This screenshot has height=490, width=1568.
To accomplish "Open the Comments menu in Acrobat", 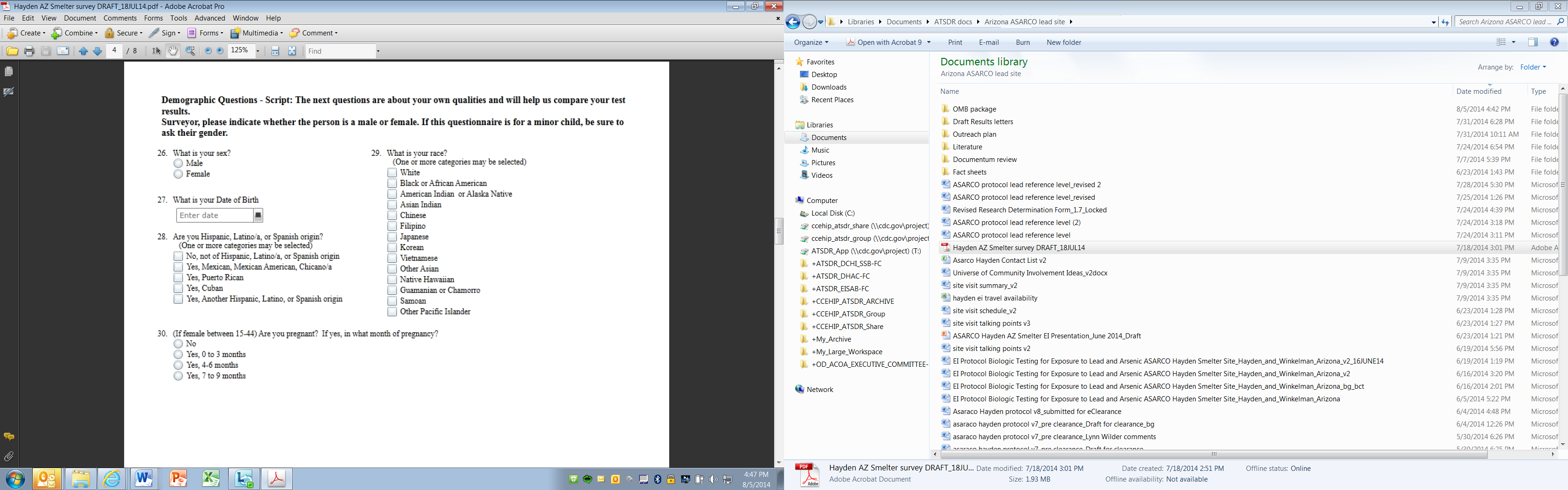I will pos(120,18).
